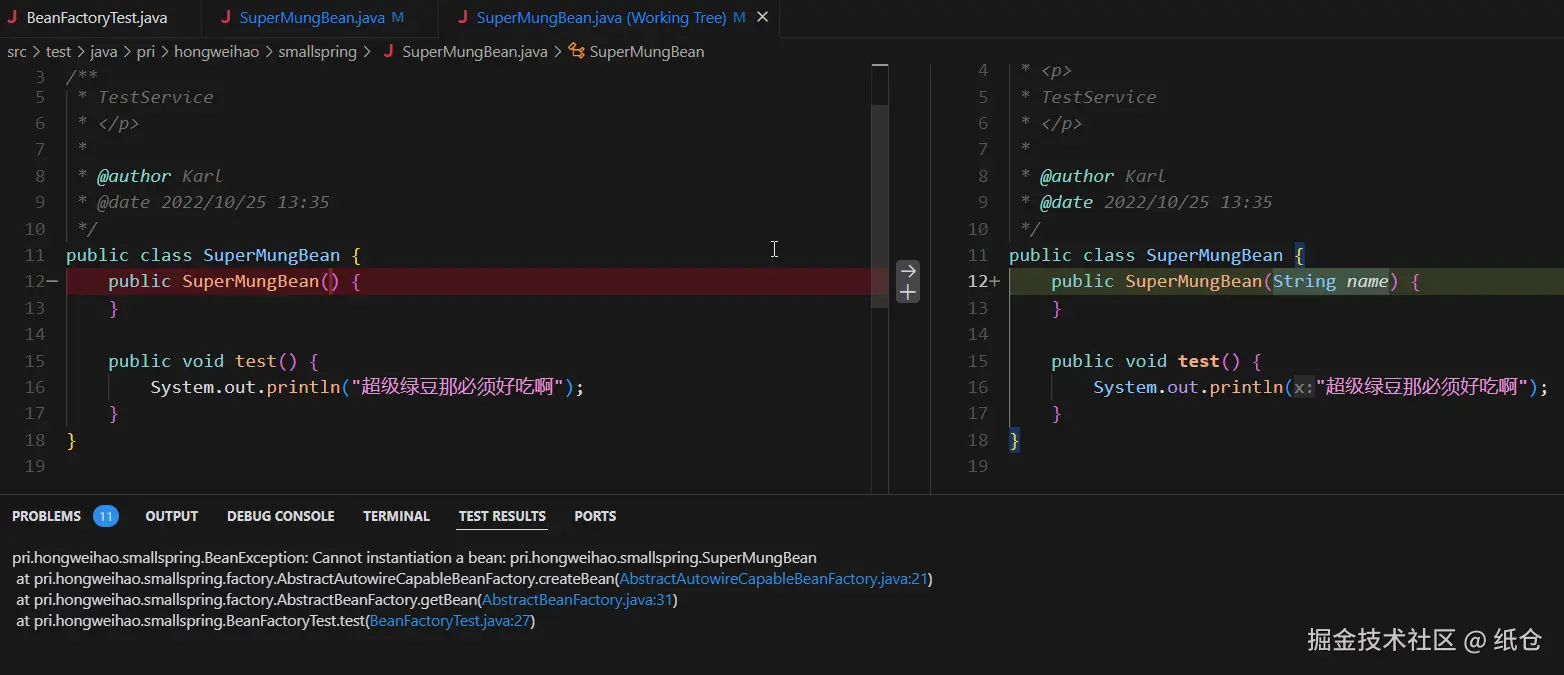
Task: Click the Java file icon in breadcrumb
Action: pos(388,51)
